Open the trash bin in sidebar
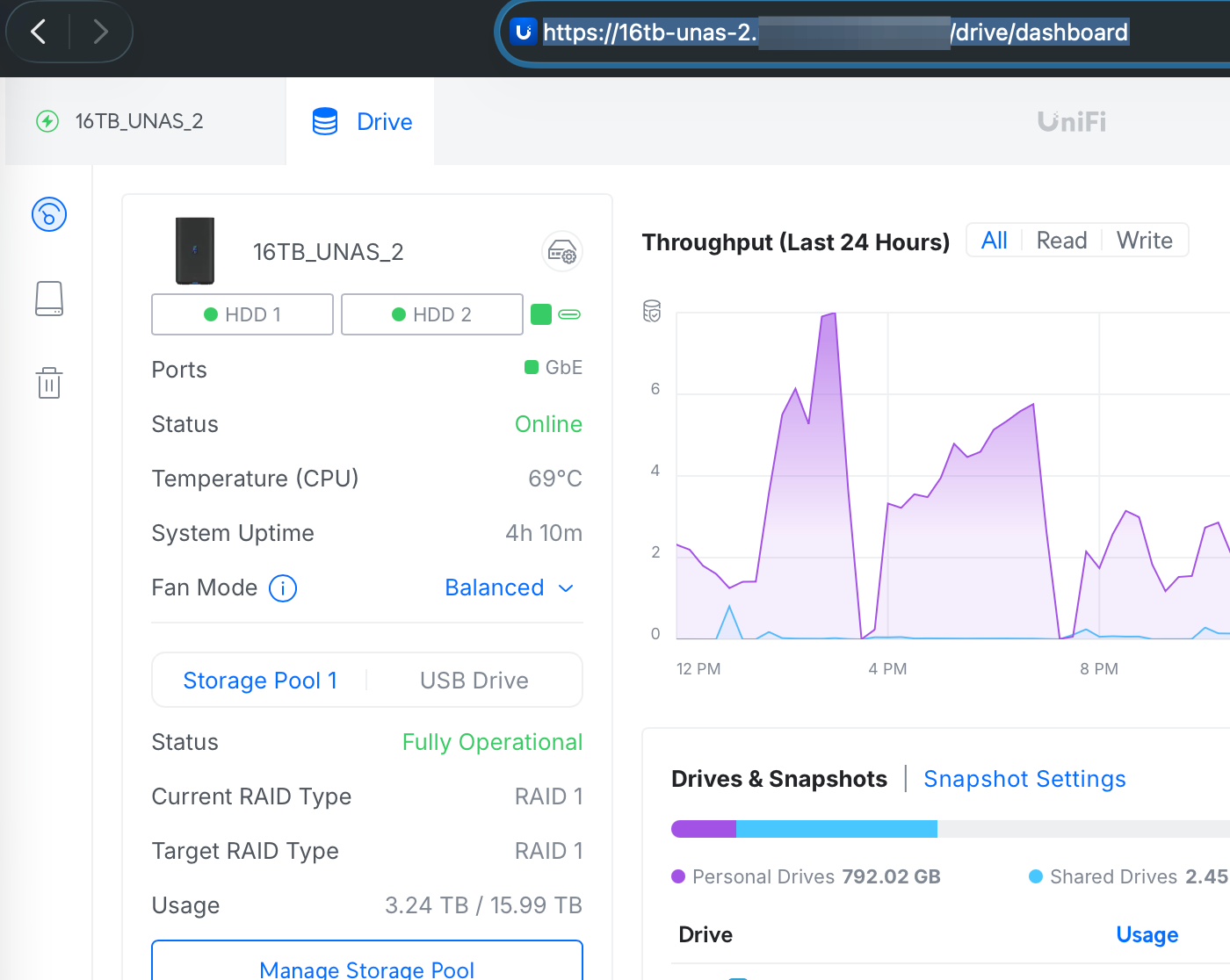The image size is (1230, 980). 49,383
